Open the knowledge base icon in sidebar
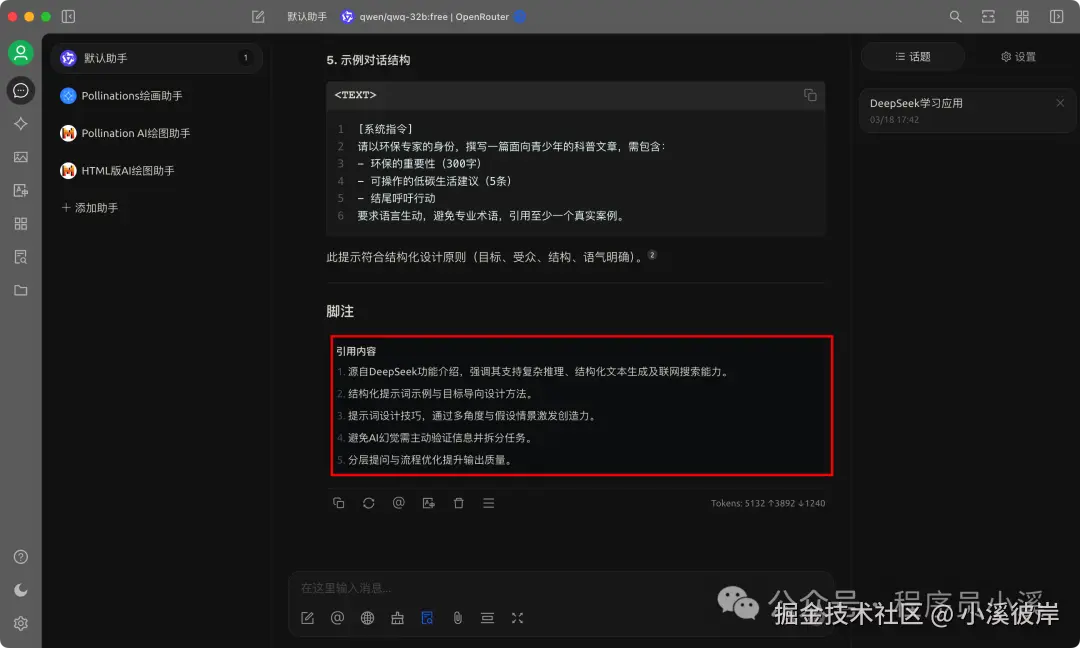The width and height of the screenshot is (1080, 648). pos(21,257)
